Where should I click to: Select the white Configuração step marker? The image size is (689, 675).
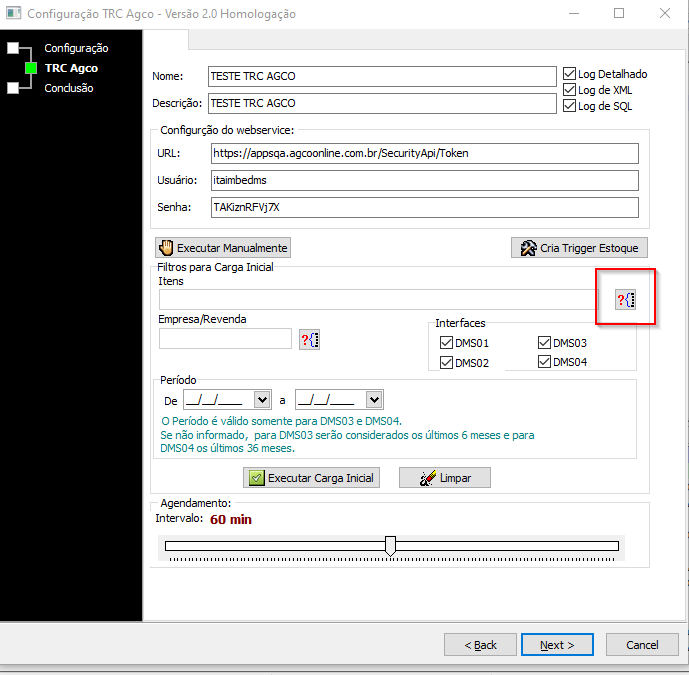[x=13, y=47]
